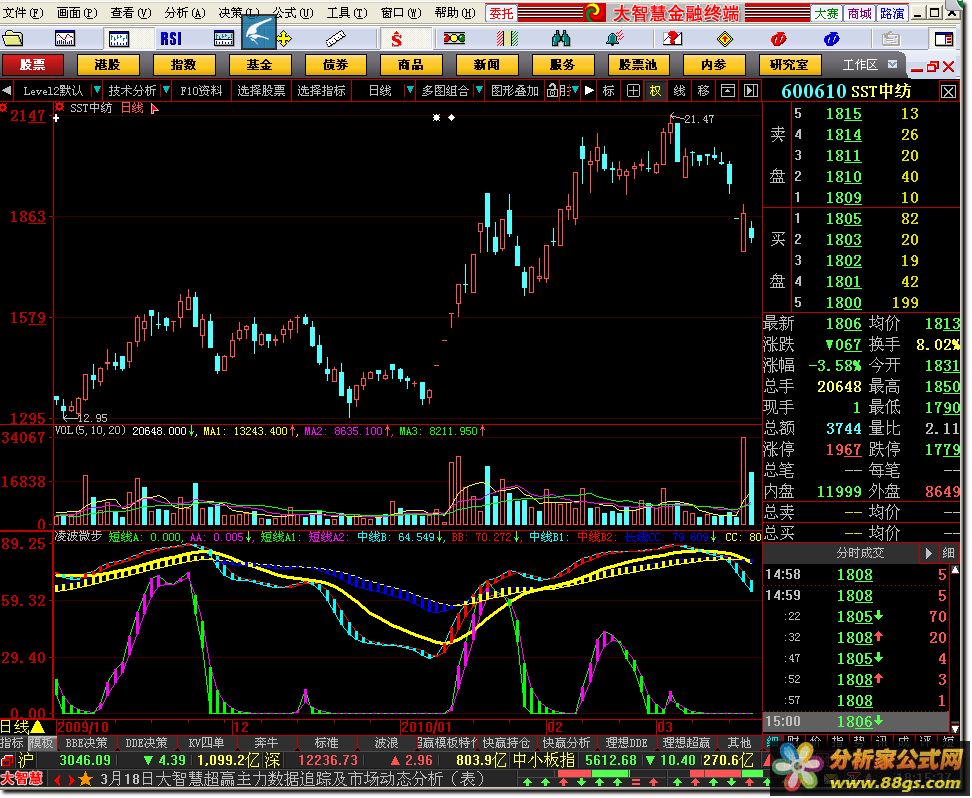
Task: Toggle the 权 adjustment button
Action: pos(656,91)
